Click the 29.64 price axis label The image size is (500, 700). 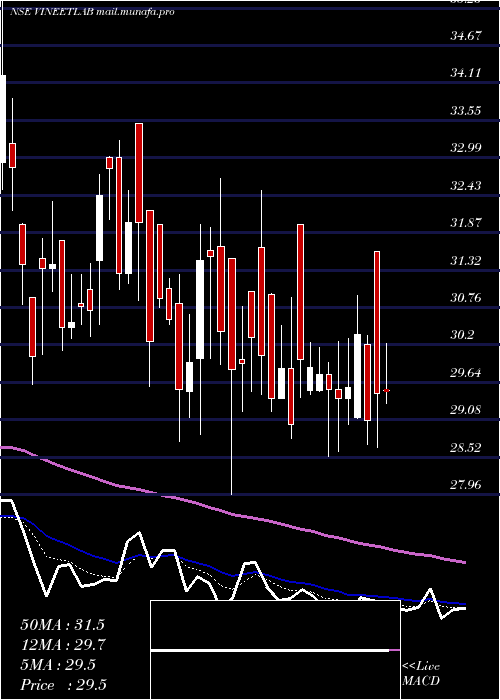pyautogui.click(x=466, y=372)
